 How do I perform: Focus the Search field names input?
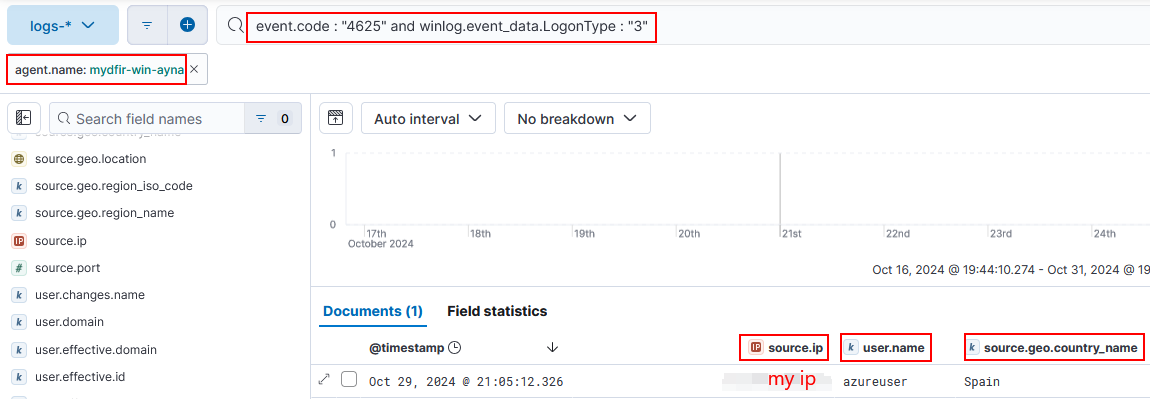coord(147,118)
